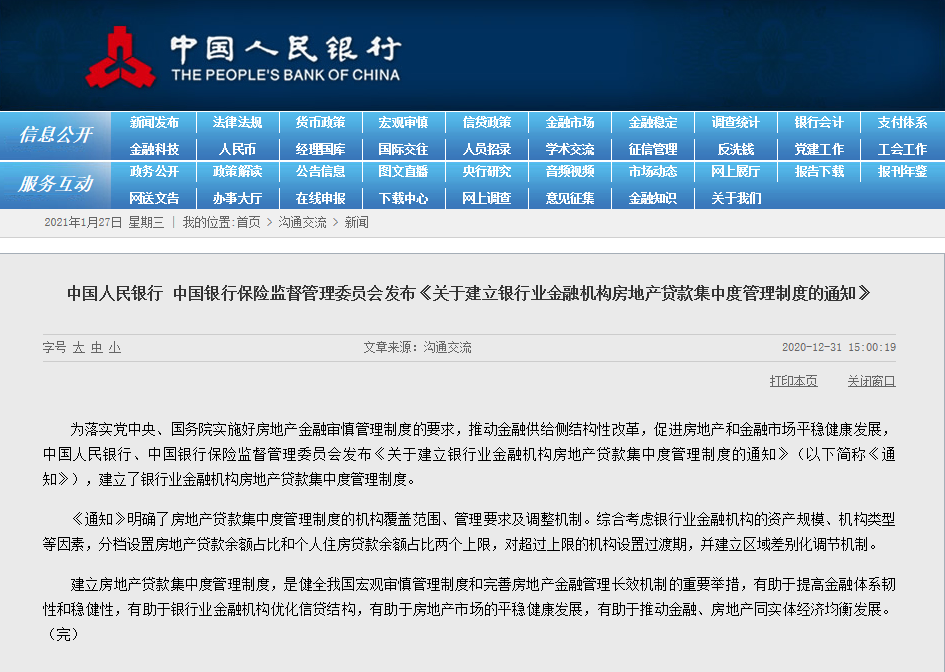This screenshot has height=672, width=945.
Task: Go to 支付体系 page
Action: tap(902, 122)
